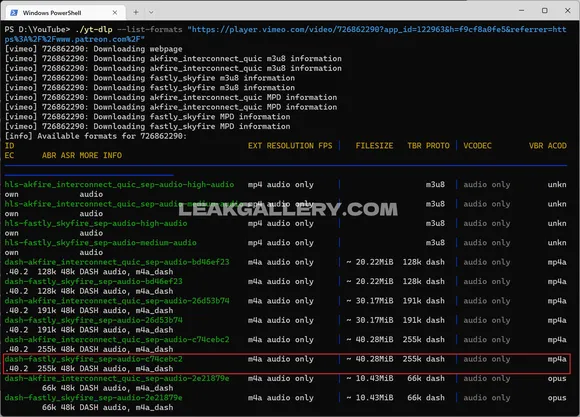Click dash-akfire_interconnect_quic_sep-audio-26d53b74 format ID
580x417 pixels.
[x=117, y=301]
